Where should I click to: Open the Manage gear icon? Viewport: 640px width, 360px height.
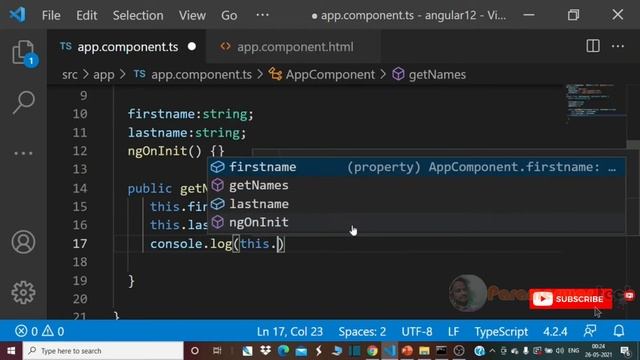23,292
